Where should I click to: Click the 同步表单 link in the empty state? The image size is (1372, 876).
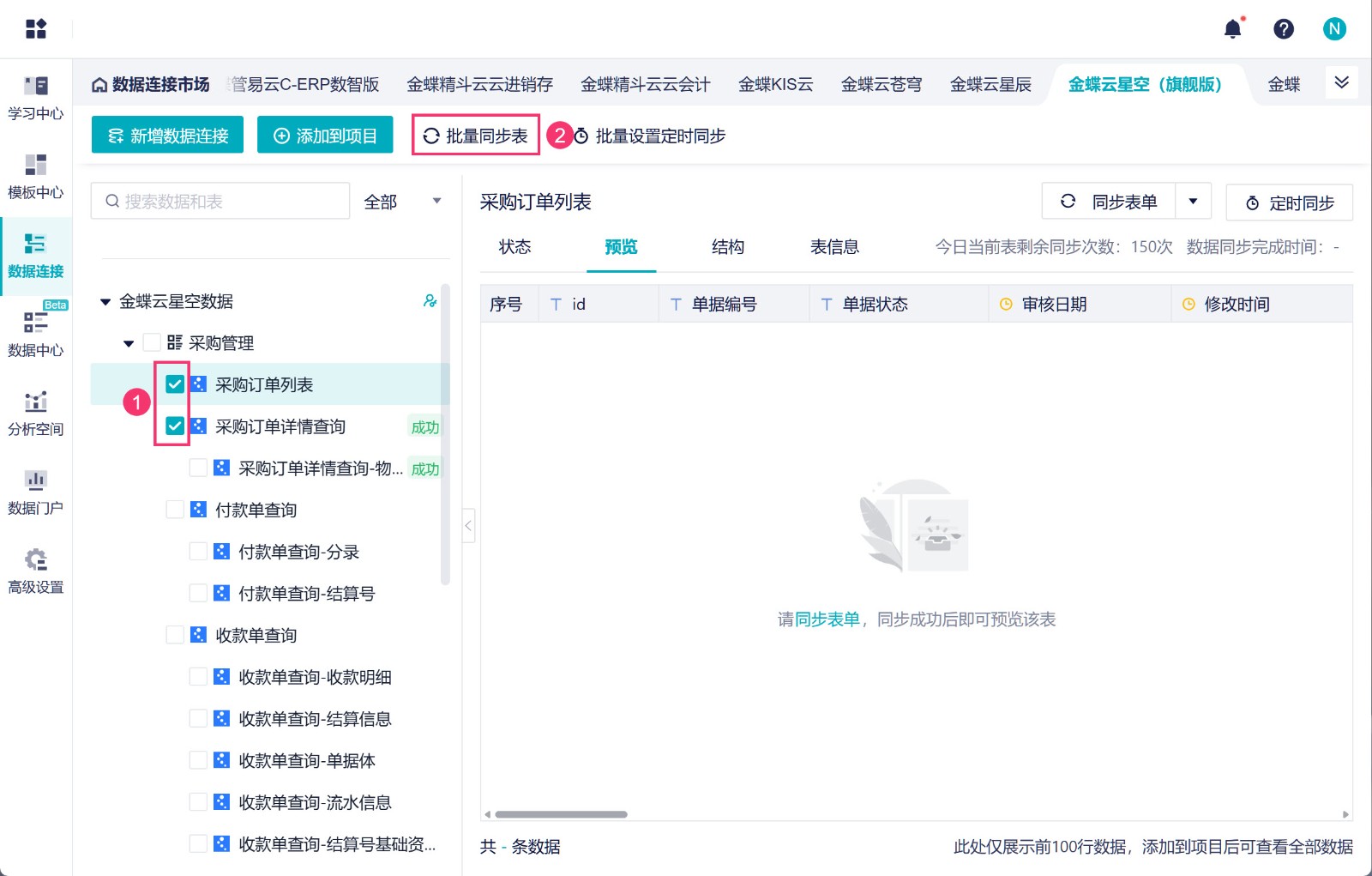click(x=827, y=619)
